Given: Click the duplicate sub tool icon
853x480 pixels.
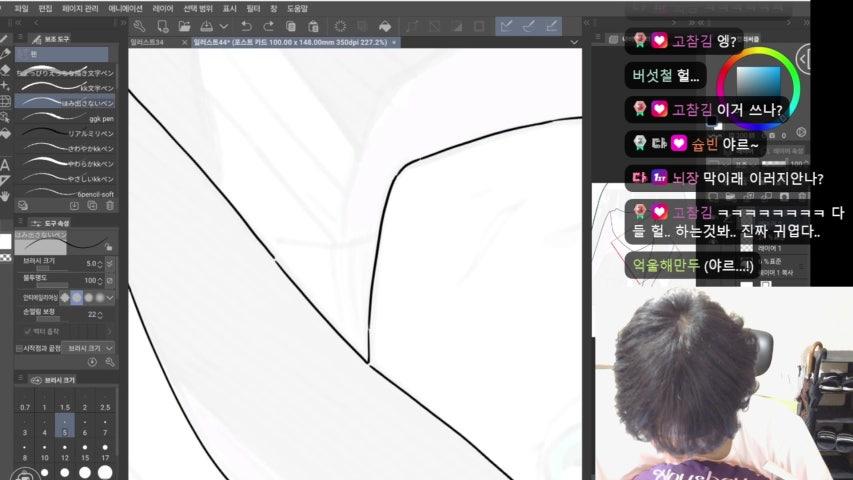Looking at the screenshot, I should pyautogui.click(x=92, y=206).
